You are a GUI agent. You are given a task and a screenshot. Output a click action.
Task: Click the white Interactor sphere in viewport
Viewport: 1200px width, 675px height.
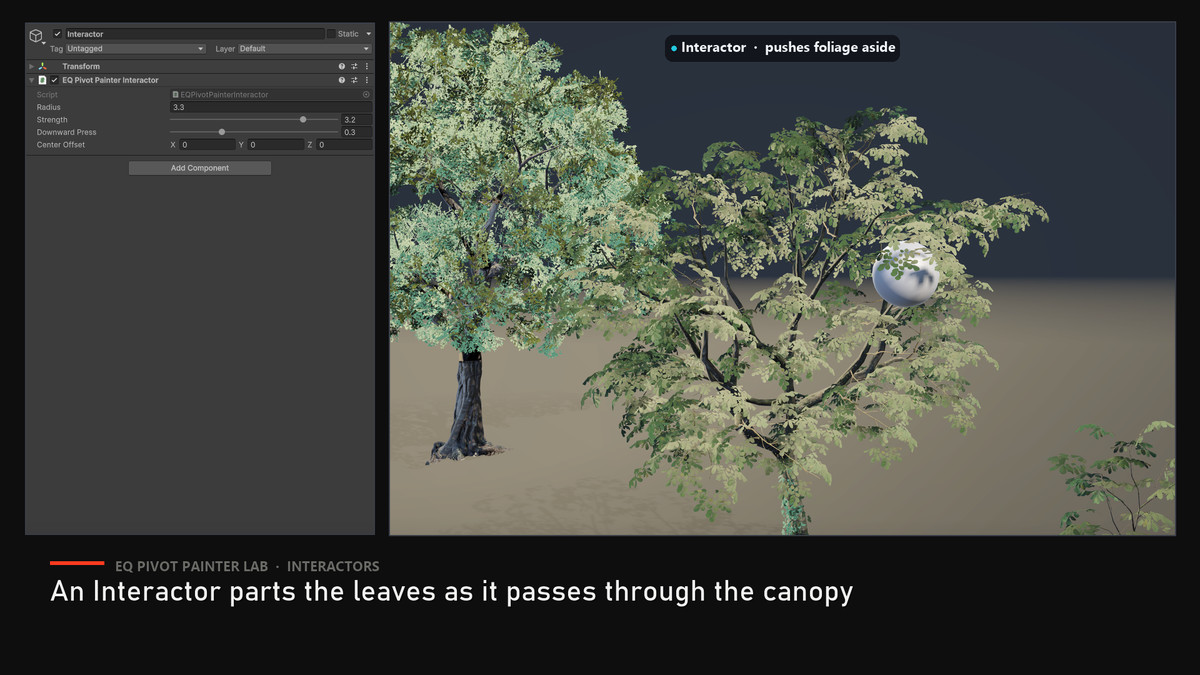pyautogui.click(x=905, y=273)
